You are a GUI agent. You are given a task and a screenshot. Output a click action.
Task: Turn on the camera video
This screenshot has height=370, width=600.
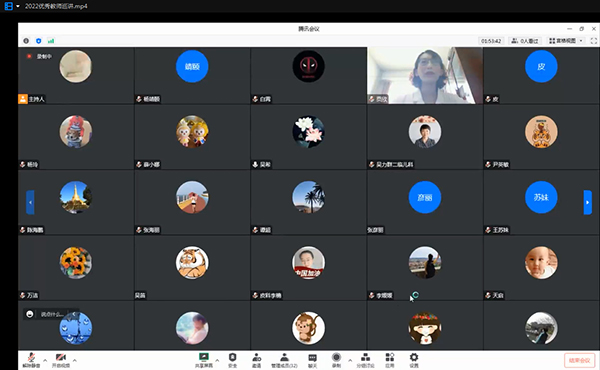pyautogui.click(x=60, y=360)
